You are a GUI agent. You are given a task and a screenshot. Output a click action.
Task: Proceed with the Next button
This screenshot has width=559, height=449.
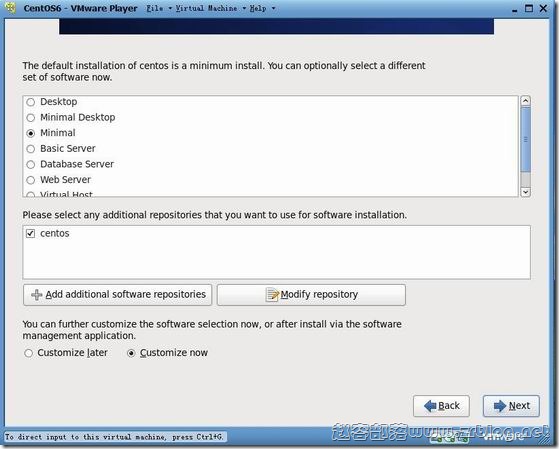pos(511,406)
